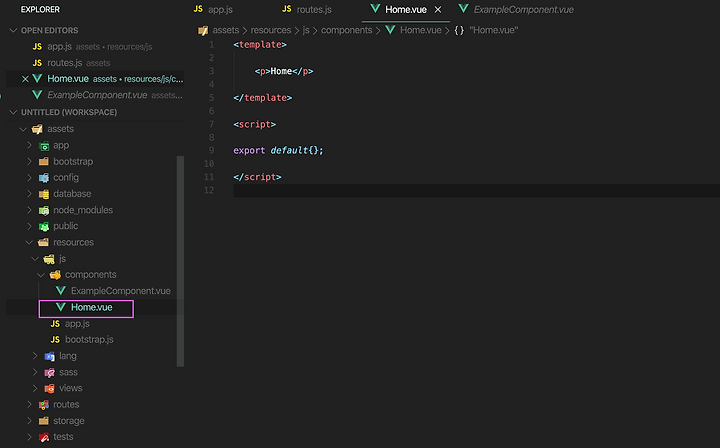Click the resources breadcrumb segment

(270, 30)
